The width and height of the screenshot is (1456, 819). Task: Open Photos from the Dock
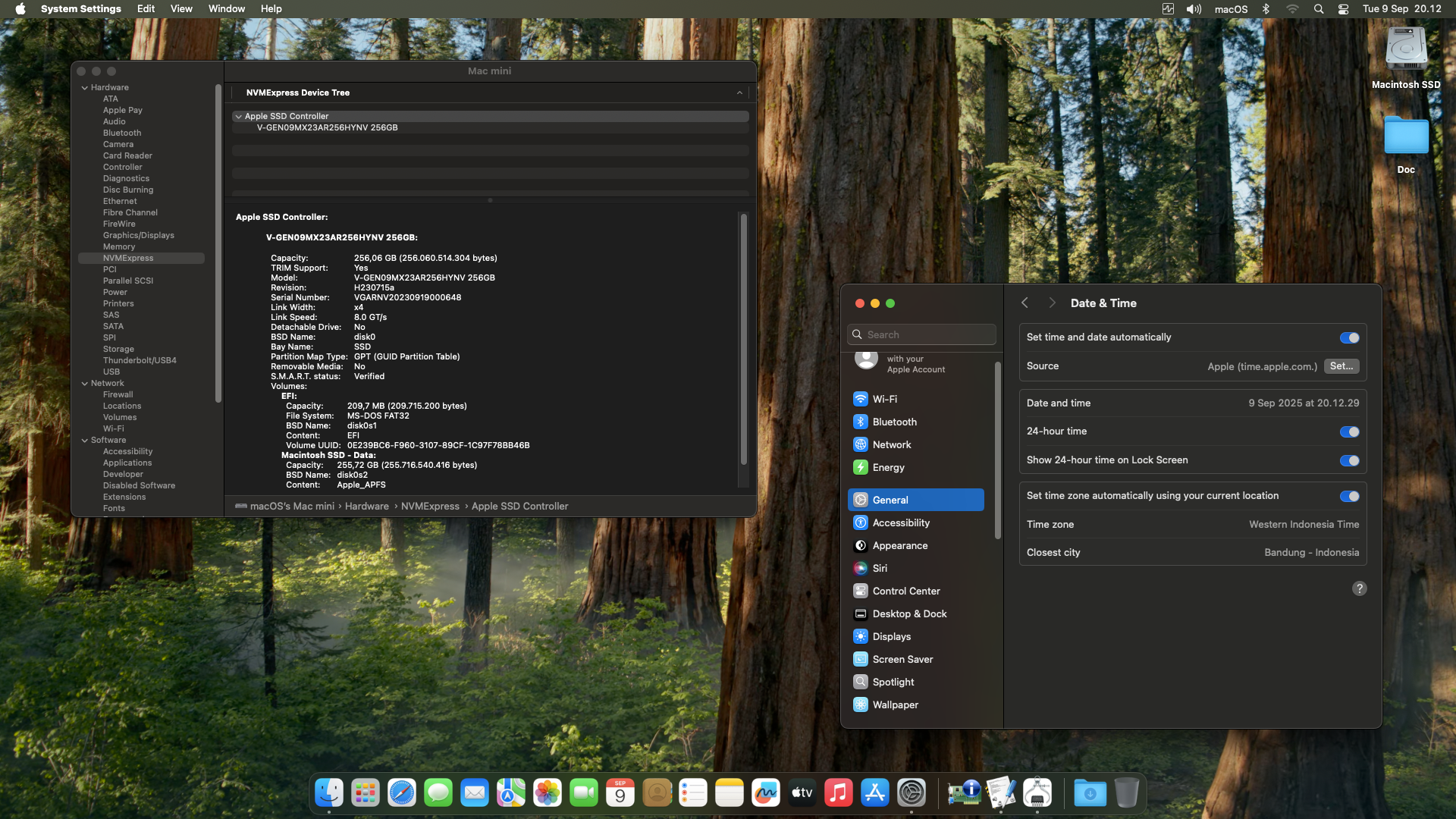pos(548,793)
